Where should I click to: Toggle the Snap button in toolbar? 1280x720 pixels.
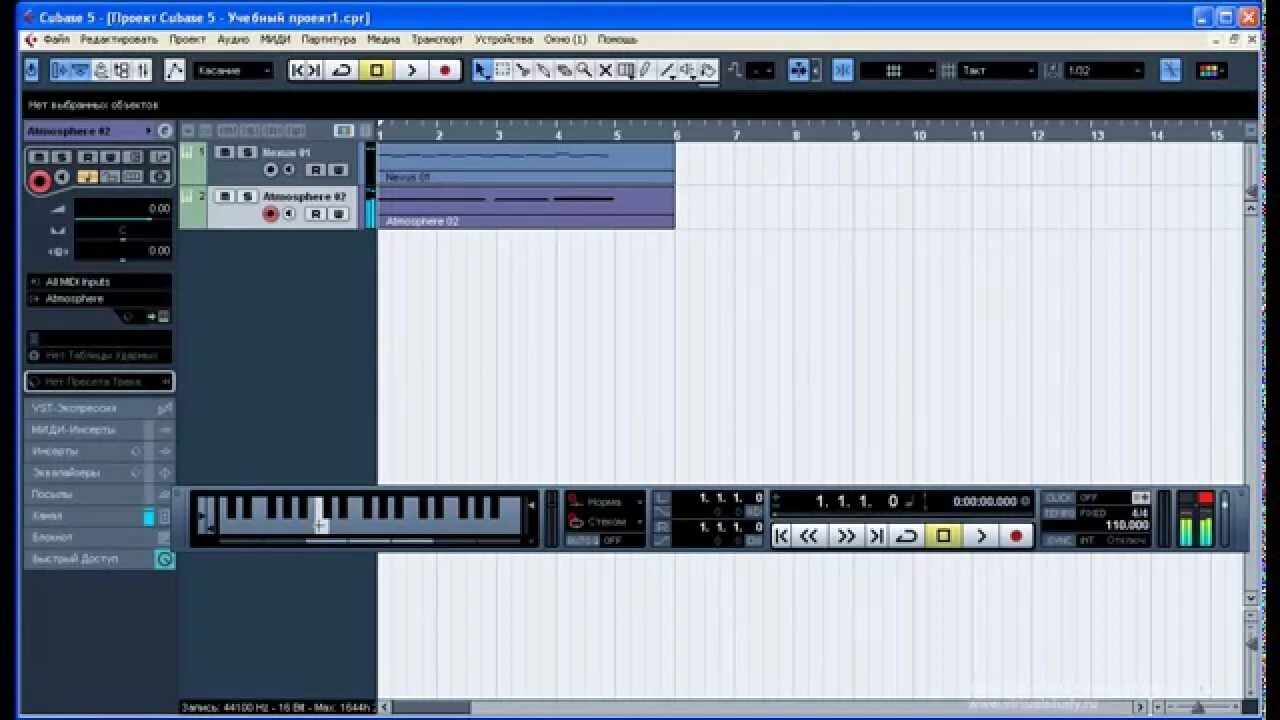point(842,70)
